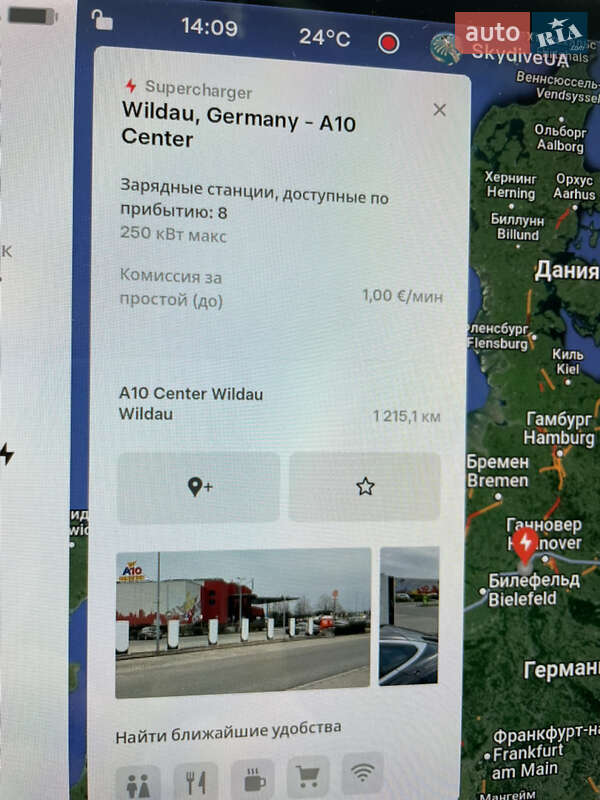Add Wildau Supercharger as a waypoint
Screen dimensions: 600x800
[x=199, y=487]
